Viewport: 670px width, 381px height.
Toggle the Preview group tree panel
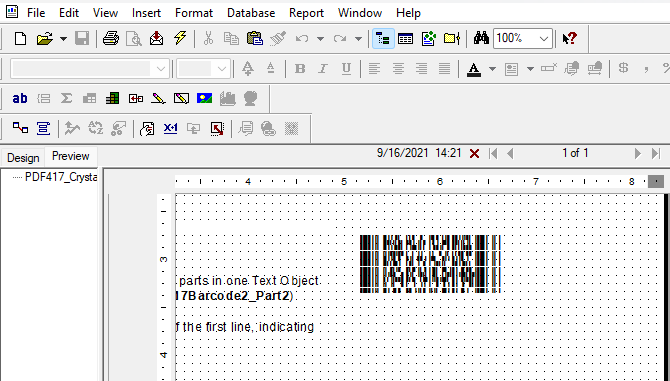point(383,38)
